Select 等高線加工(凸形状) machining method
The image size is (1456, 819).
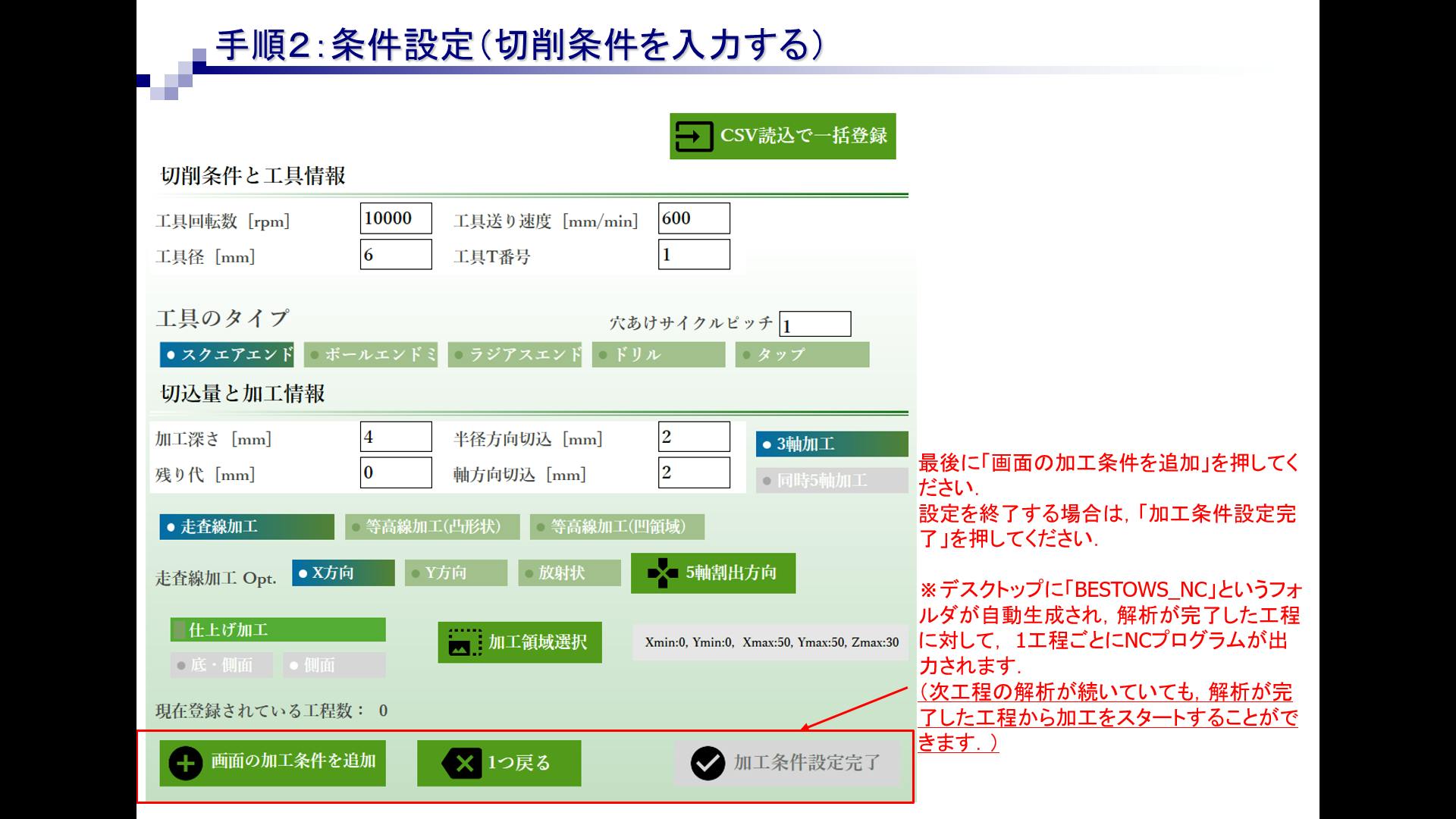point(432,527)
